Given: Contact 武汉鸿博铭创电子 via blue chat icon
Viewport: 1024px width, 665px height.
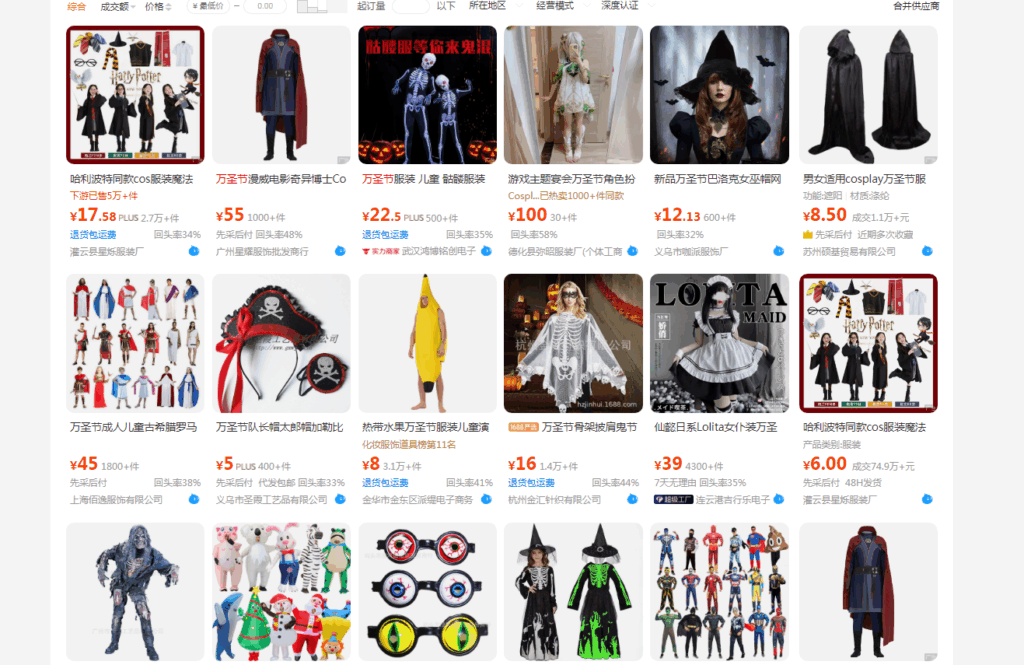Looking at the screenshot, I should pos(487,251).
